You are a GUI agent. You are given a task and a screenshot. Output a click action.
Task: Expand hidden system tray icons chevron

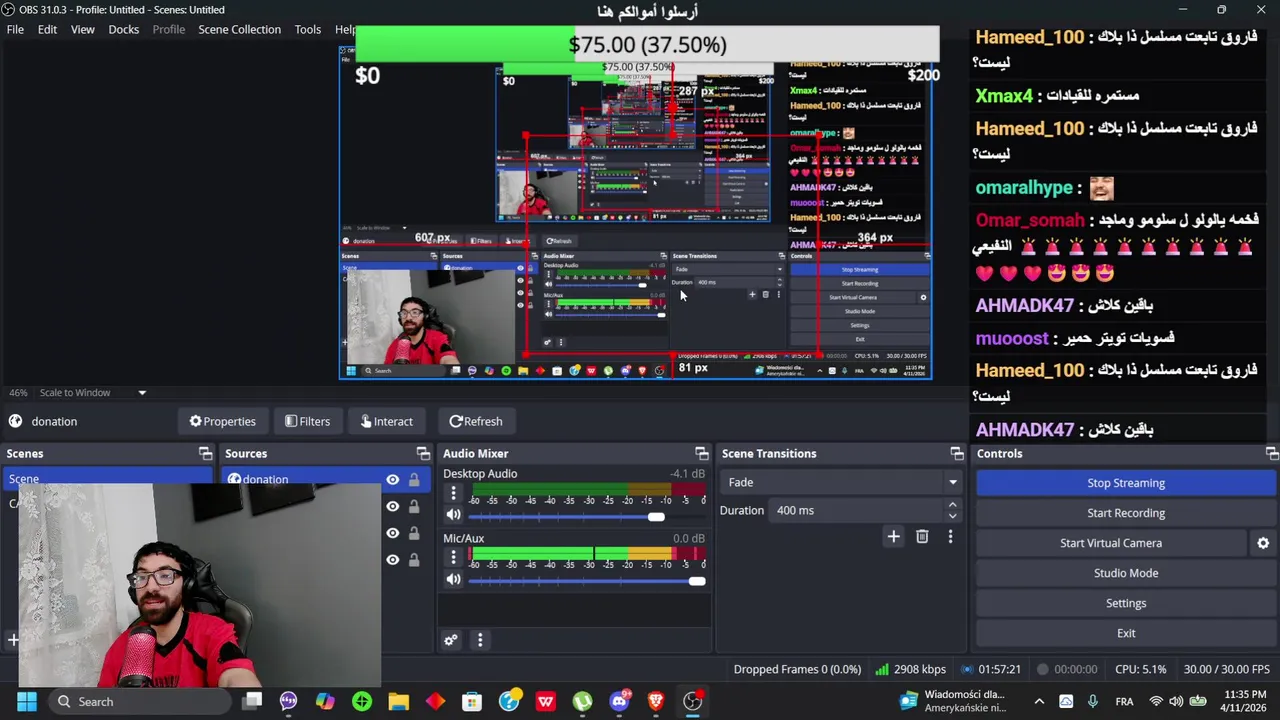click(1039, 701)
